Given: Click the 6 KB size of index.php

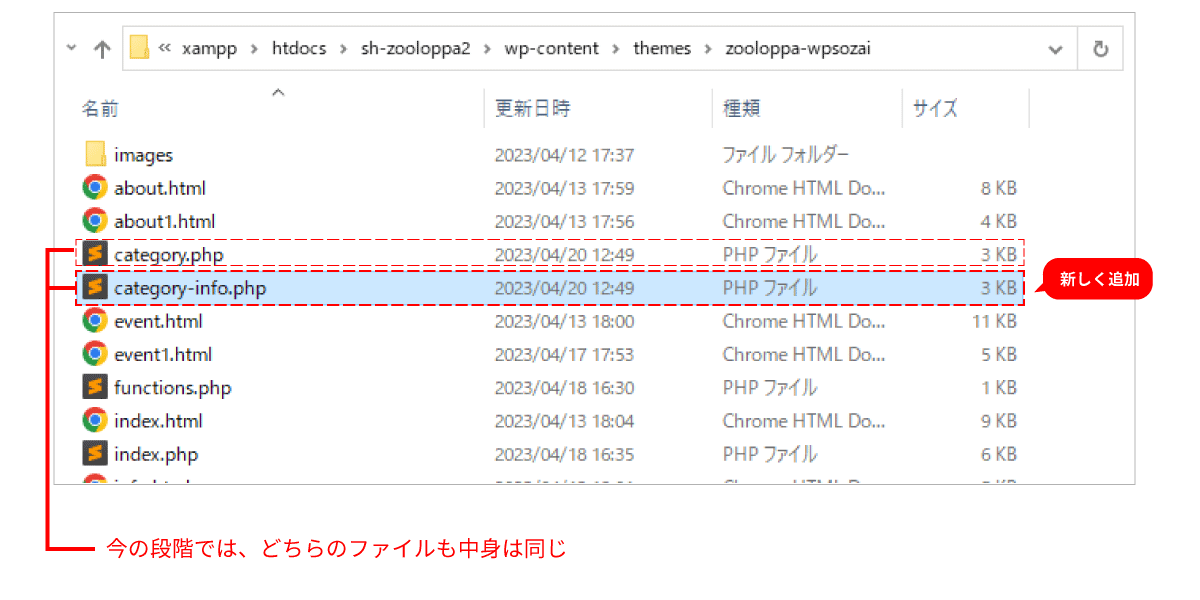Looking at the screenshot, I should click(999, 454).
